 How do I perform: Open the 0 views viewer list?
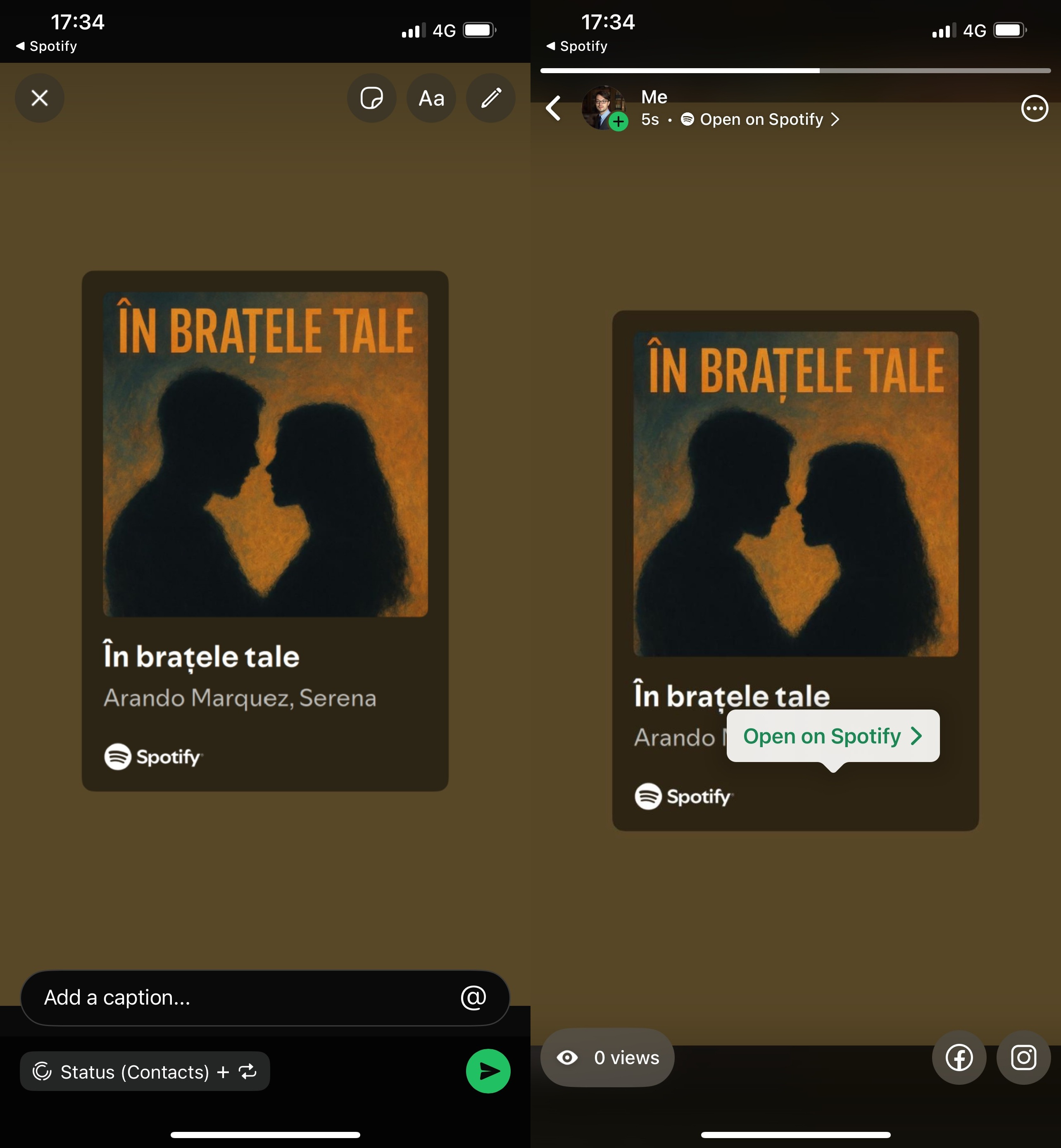[x=607, y=1057]
